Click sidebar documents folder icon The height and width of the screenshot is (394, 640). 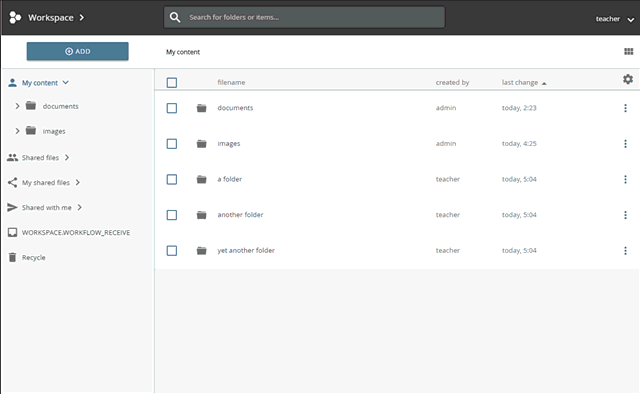31,106
